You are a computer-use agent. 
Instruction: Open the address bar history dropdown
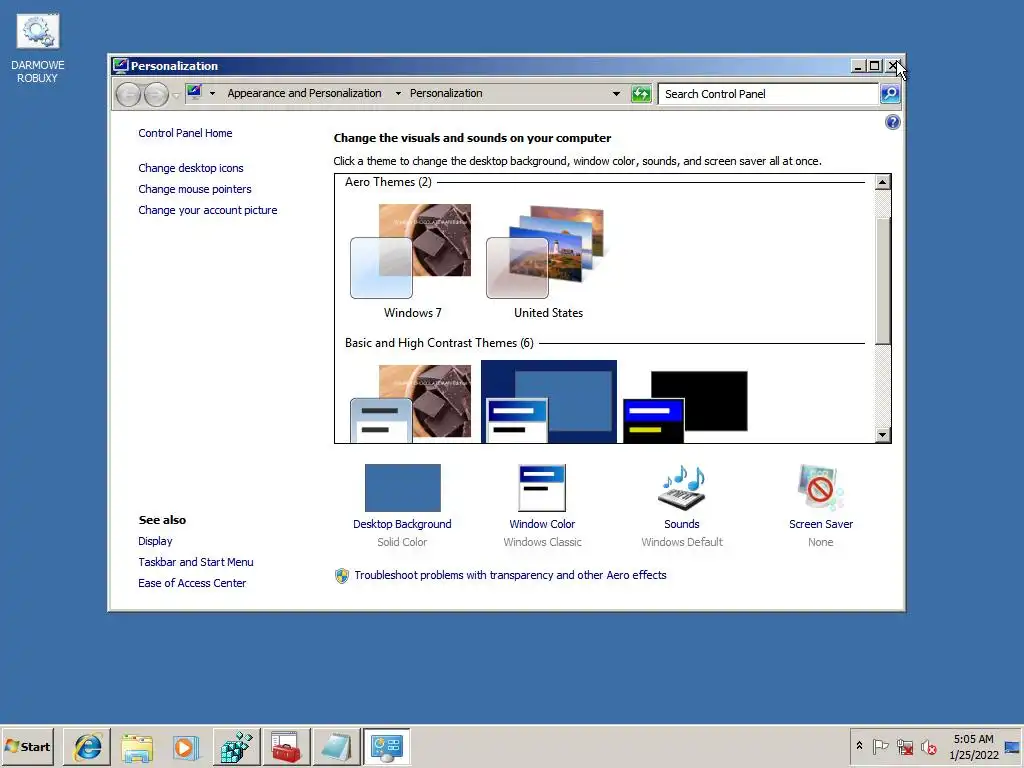coord(616,93)
